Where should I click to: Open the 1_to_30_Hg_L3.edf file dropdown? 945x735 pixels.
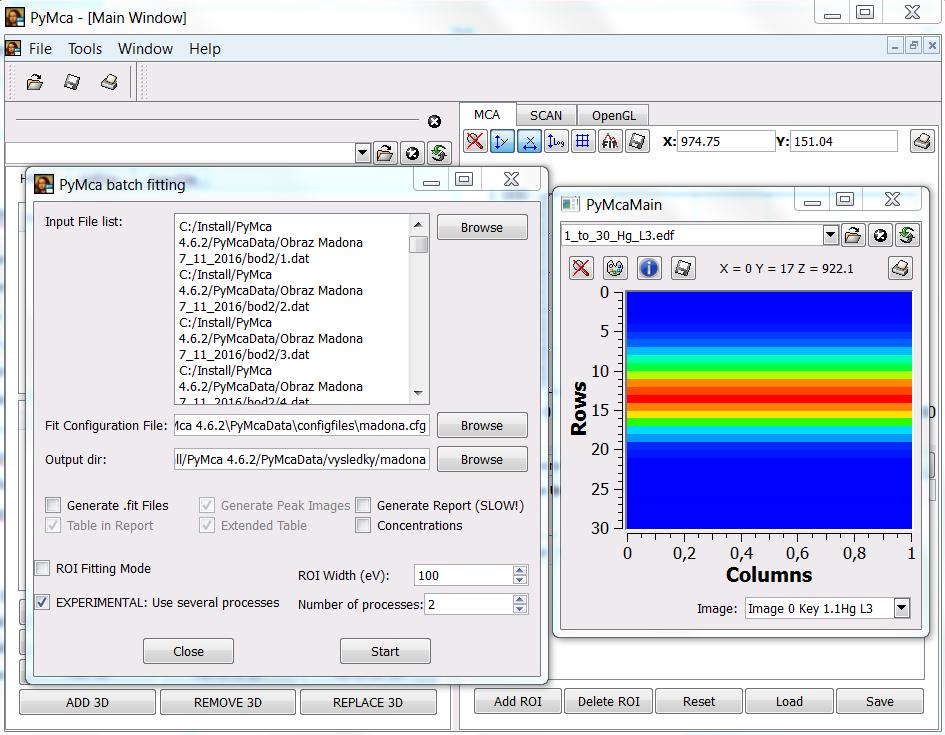click(830, 235)
